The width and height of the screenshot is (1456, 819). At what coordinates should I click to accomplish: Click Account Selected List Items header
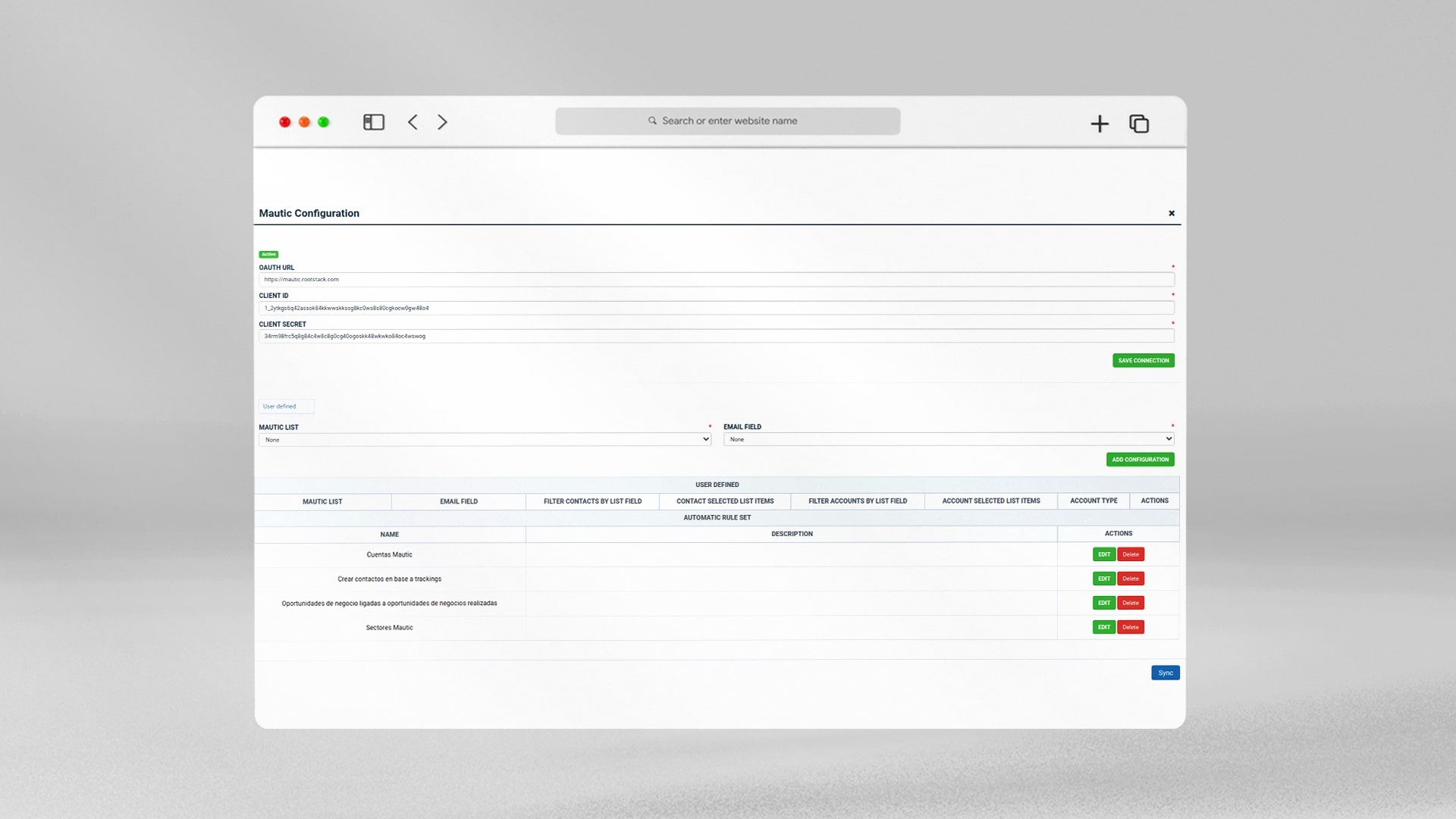(991, 501)
